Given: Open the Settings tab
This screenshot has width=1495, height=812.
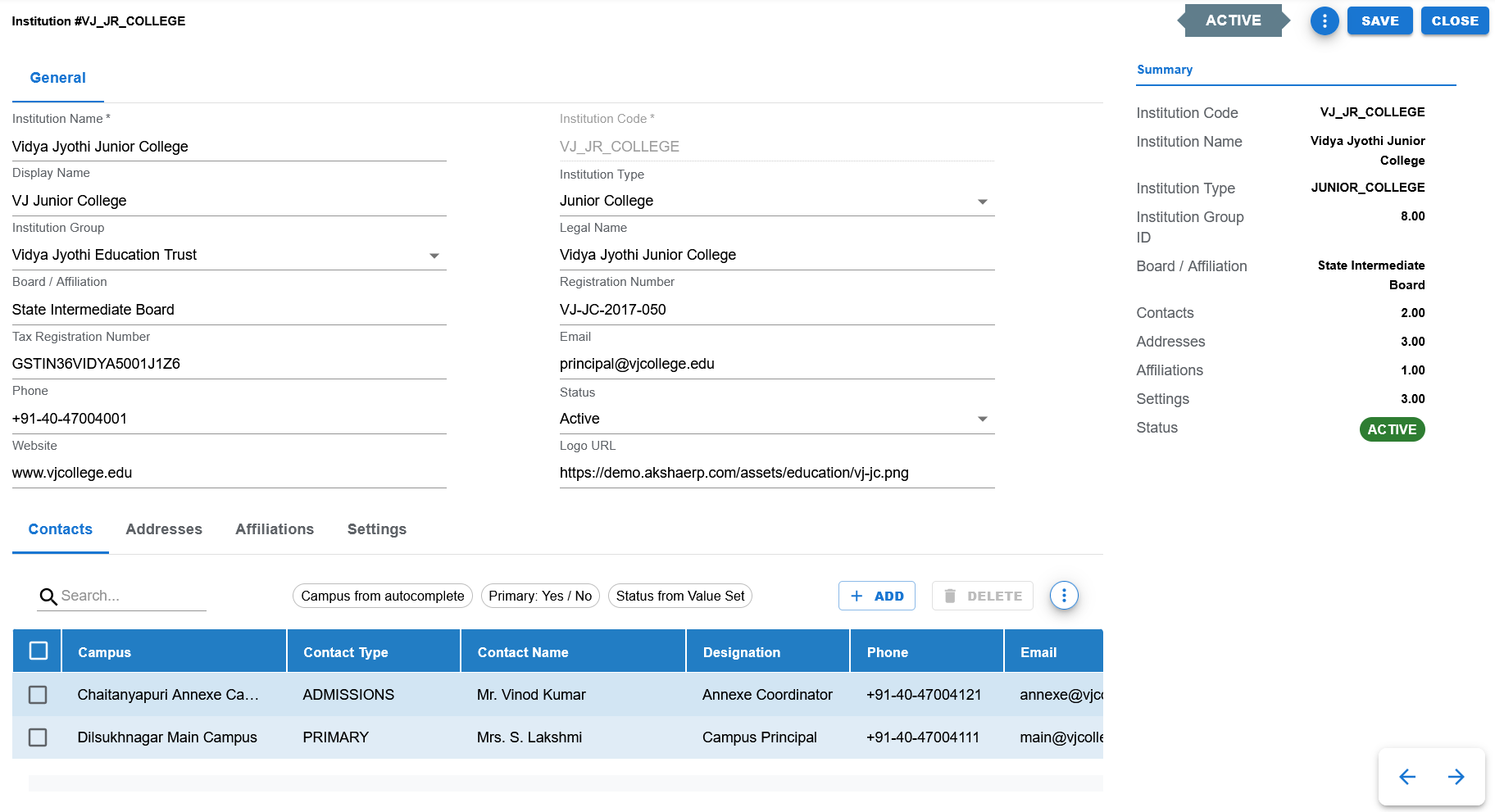Looking at the screenshot, I should tap(377, 529).
